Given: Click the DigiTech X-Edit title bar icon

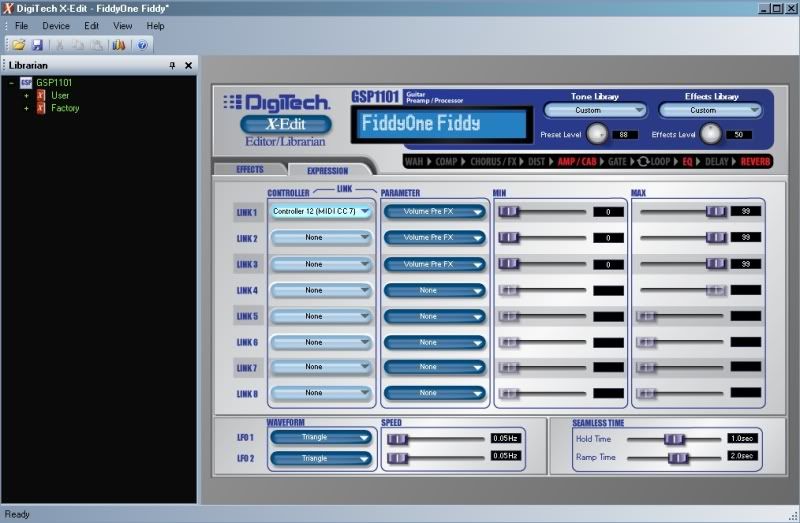Looking at the screenshot, I should pyautogui.click(x=8, y=8).
